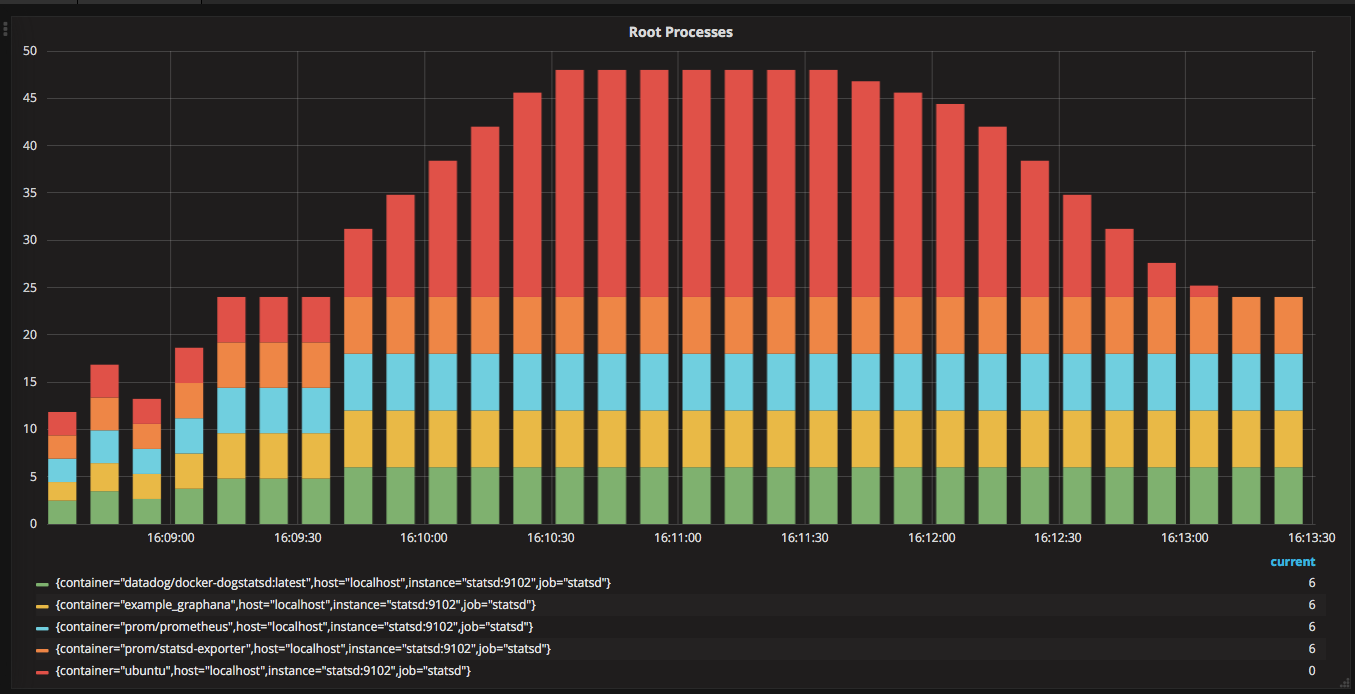Open orange swatch for prom/statsd-exporter series
1355x694 pixels.
(42, 650)
